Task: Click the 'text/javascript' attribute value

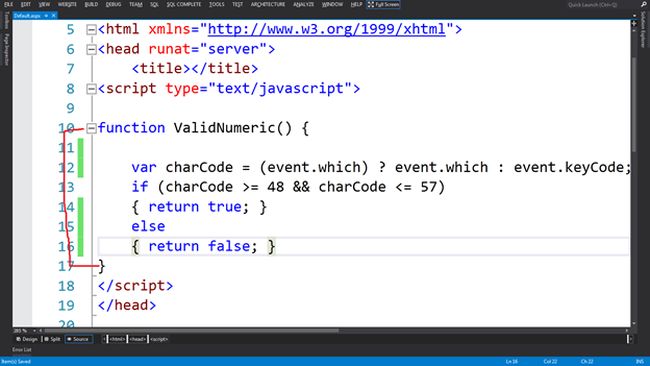Action: pos(280,89)
